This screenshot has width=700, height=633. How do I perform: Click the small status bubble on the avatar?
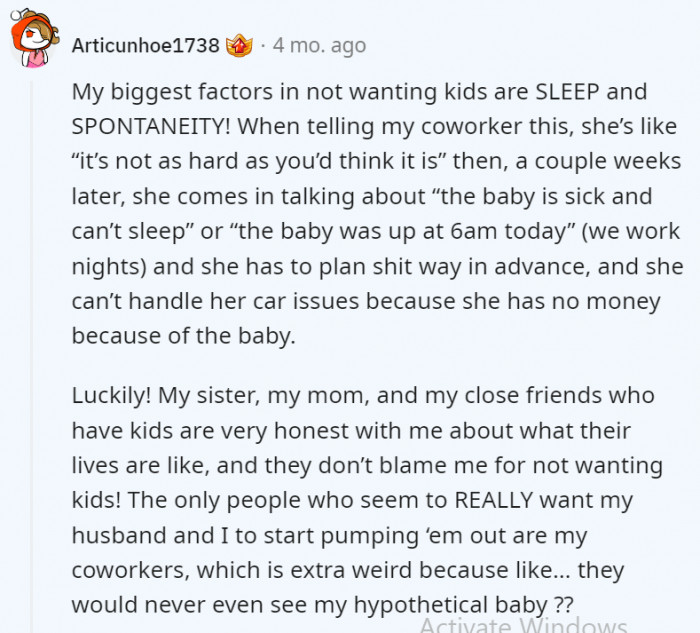click(16, 15)
